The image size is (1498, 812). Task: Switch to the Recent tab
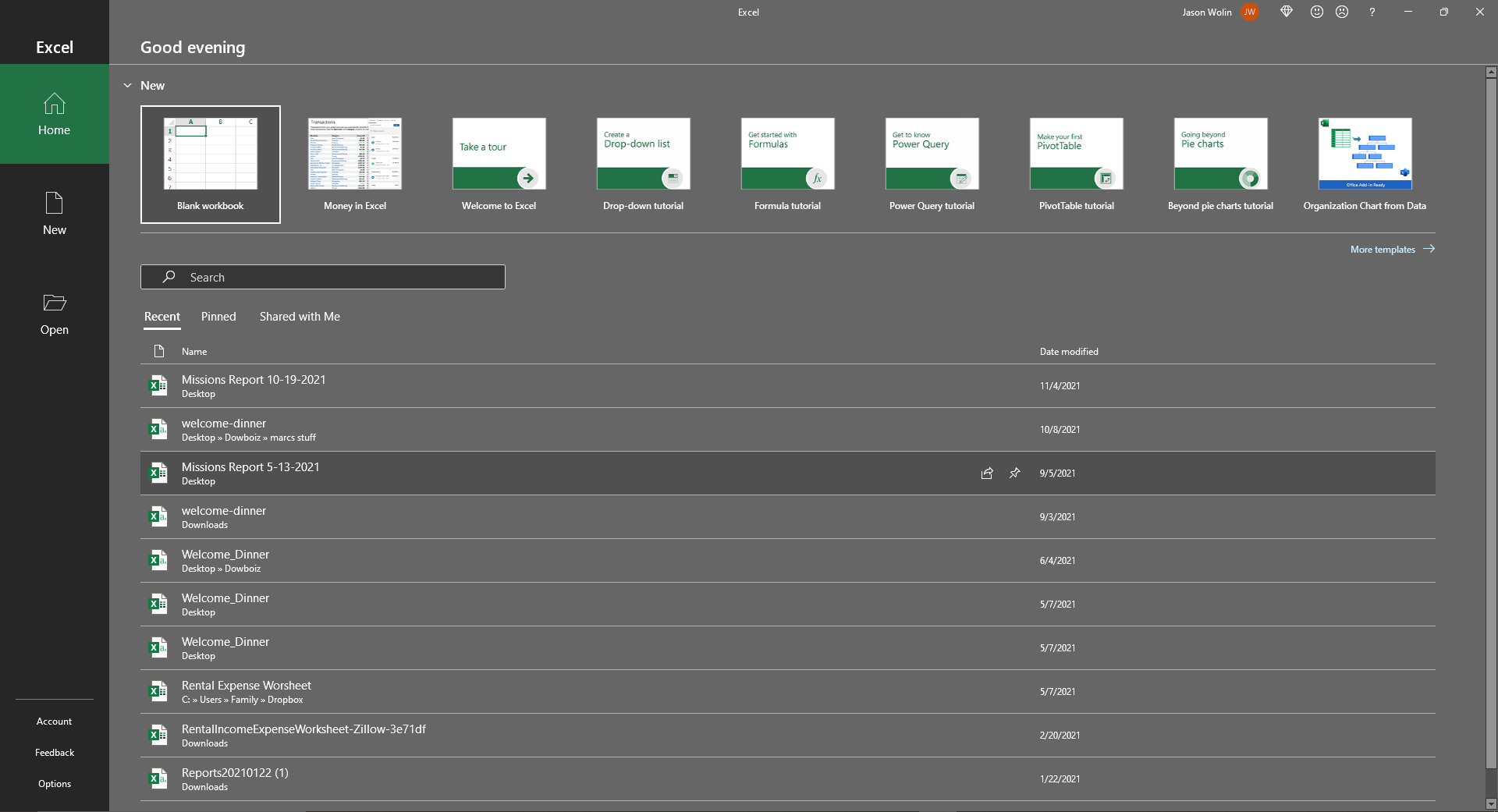[162, 317]
